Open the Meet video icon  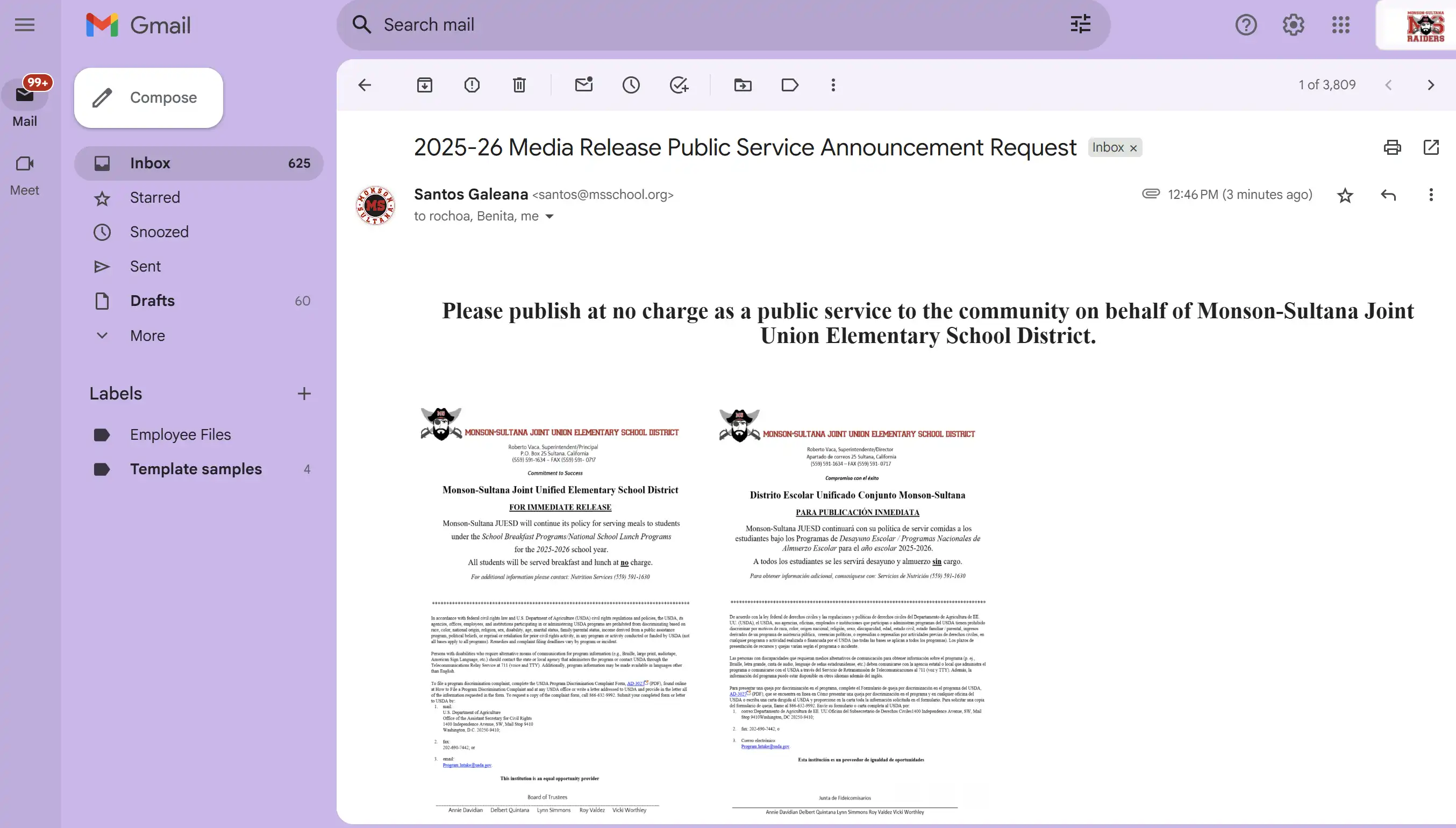pos(24,164)
